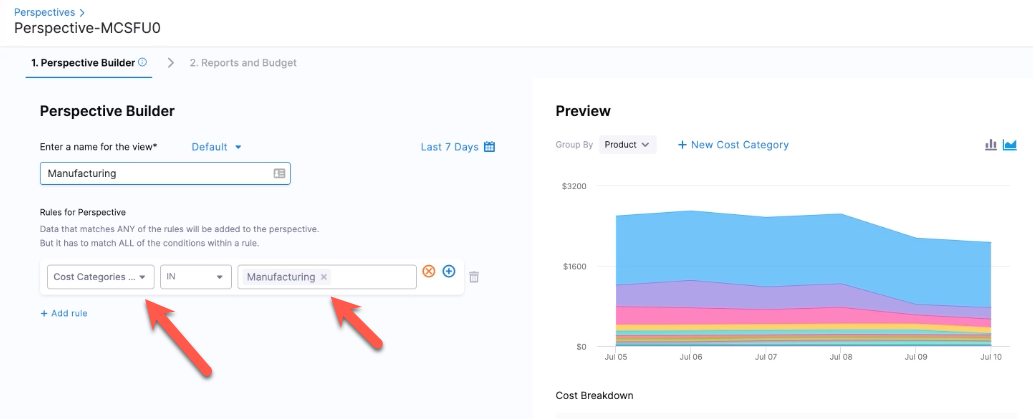Click the info icon next to Perspective Builder tab

tap(142, 62)
